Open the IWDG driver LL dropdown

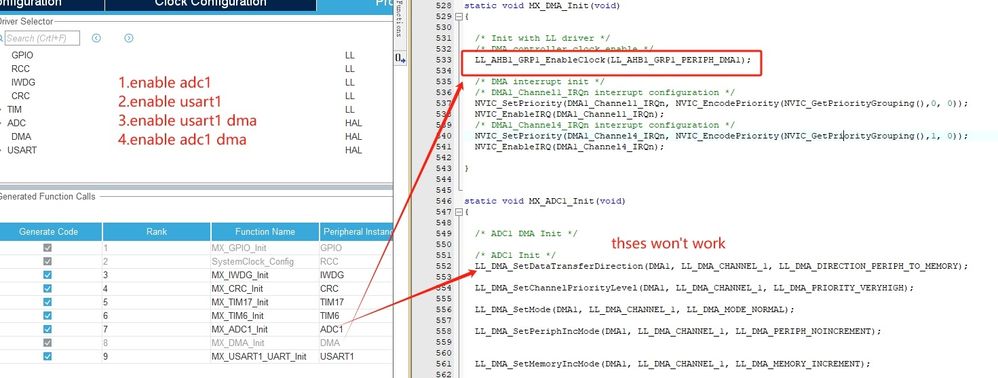[350, 82]
